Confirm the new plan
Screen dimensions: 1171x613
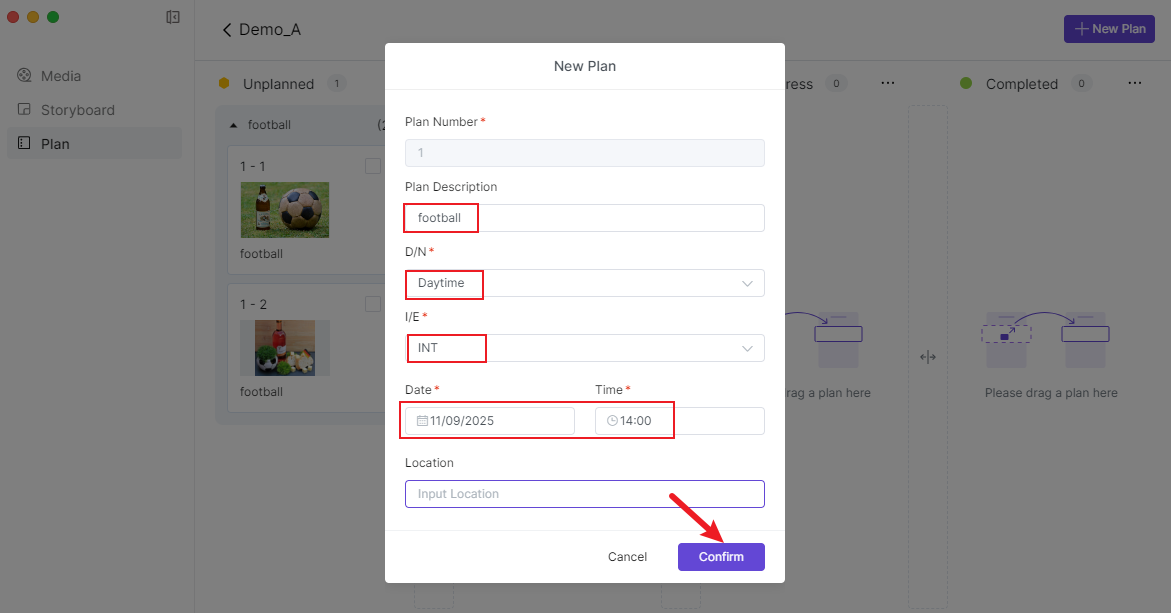[720, 557]
